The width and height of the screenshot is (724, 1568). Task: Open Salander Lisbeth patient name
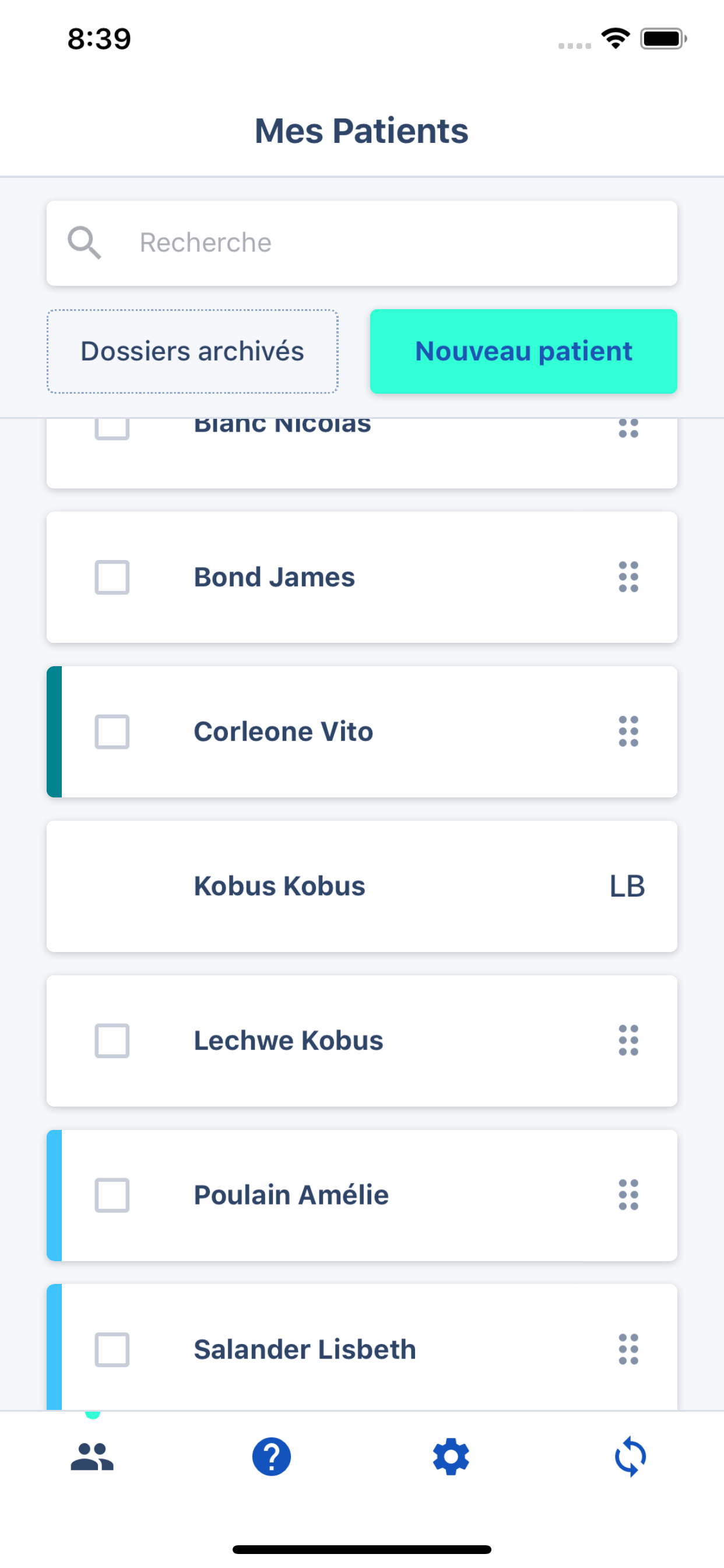305,1349
